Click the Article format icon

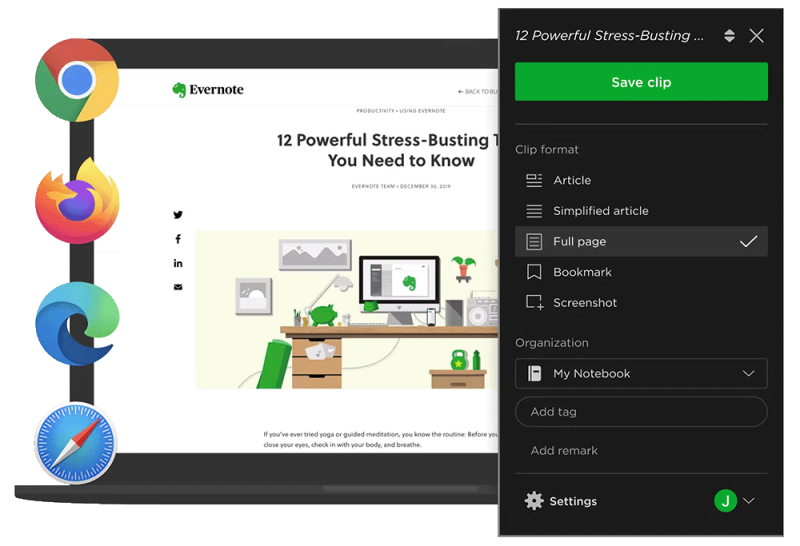tap(534, 180)
